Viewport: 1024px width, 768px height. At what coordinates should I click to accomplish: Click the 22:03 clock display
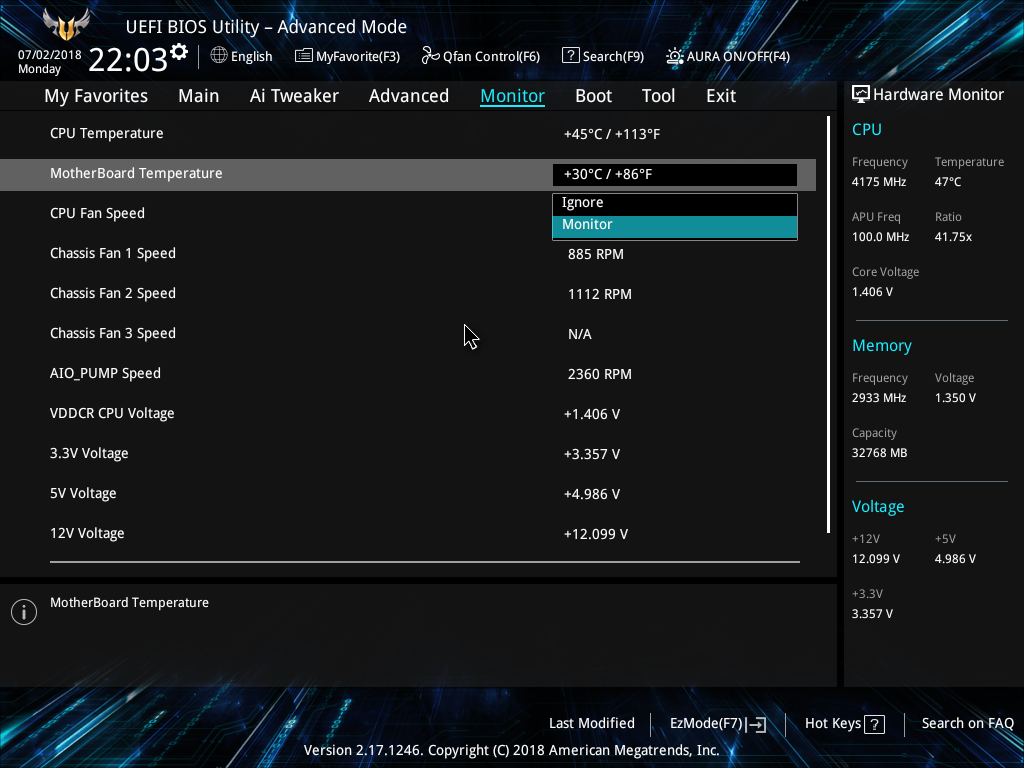click(128, 59)
